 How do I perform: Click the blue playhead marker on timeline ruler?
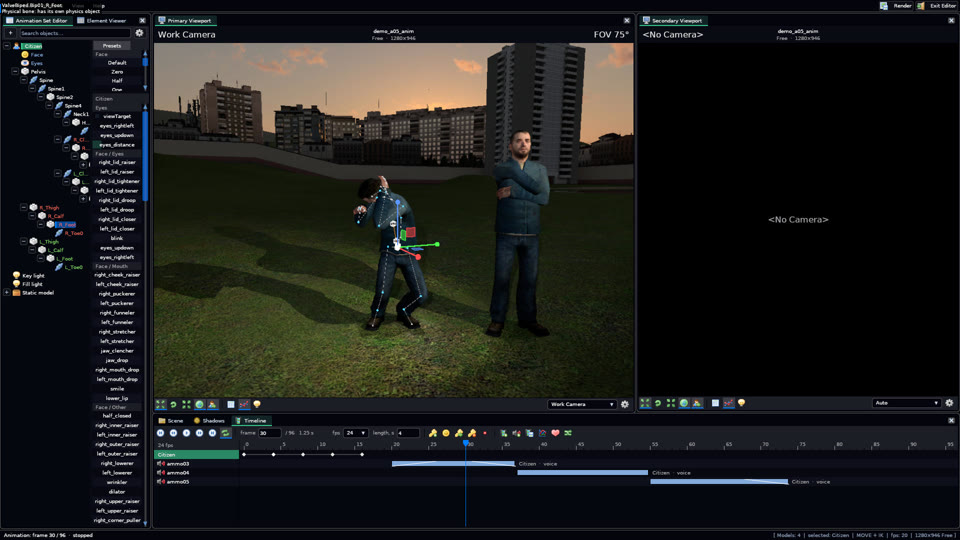(466, 443)
